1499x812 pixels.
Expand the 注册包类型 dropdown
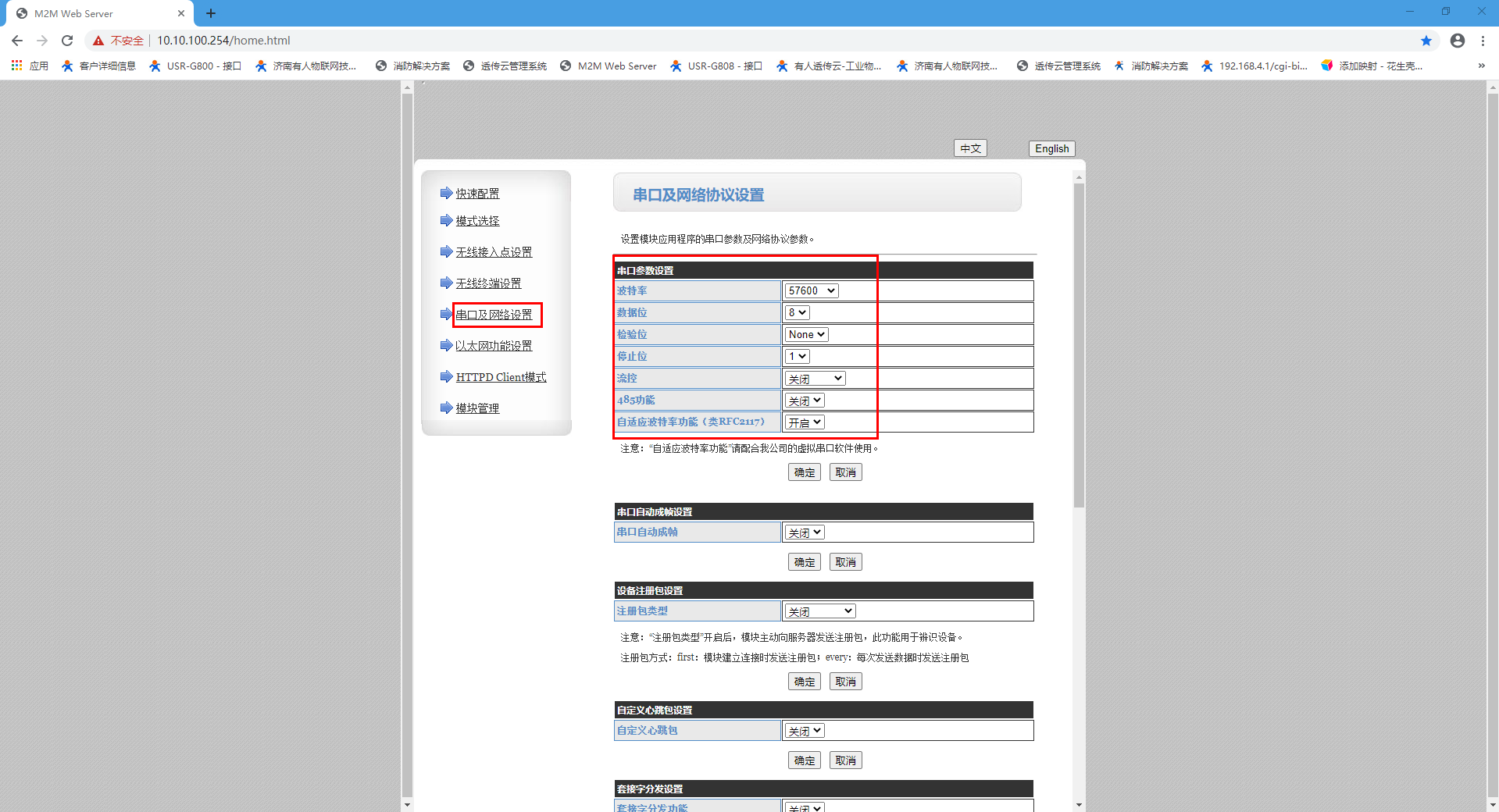point(819,611)
